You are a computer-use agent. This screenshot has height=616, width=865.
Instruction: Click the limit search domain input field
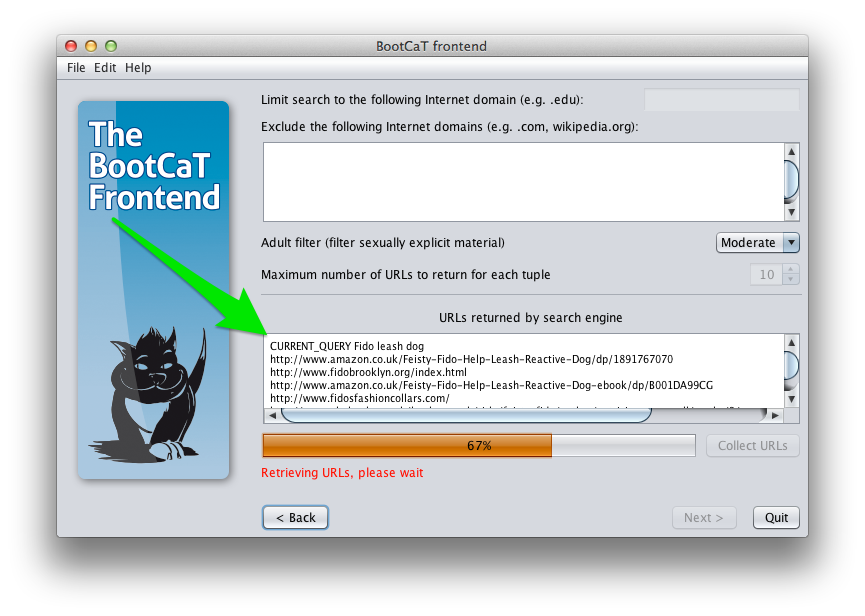click(x=722, y=100)
